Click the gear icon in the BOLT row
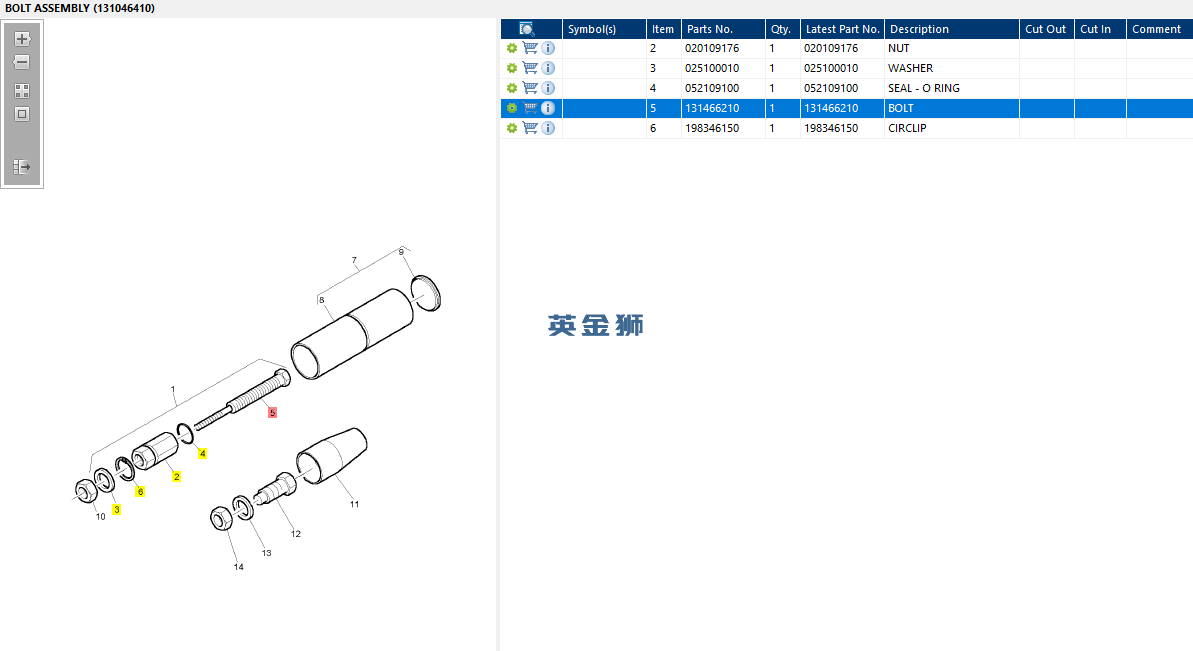The height and width of the screenshot is (651, 1193). coord(512,108)
